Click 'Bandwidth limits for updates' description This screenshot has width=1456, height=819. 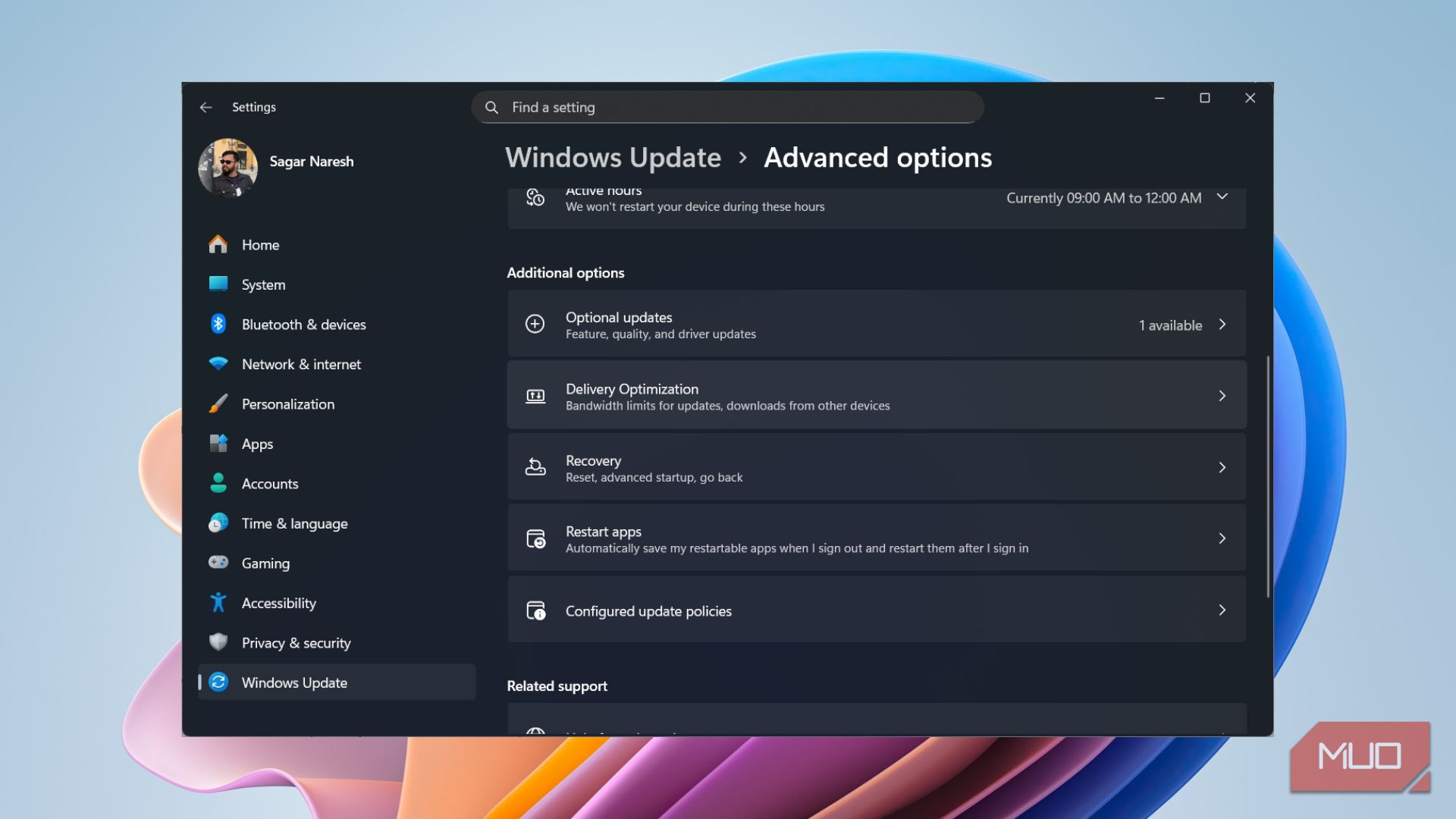[727, 406]
